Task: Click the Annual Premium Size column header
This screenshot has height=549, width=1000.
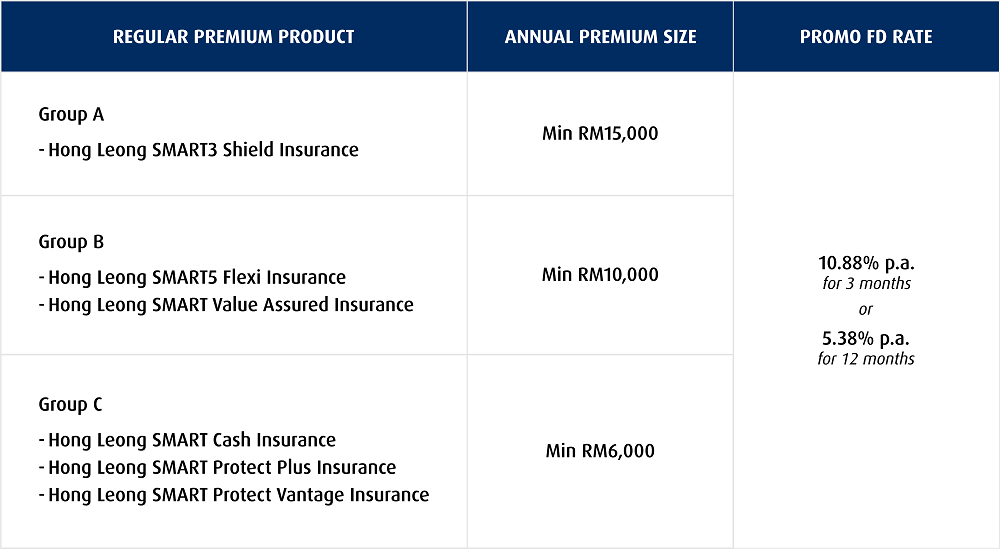Action: 600,36
